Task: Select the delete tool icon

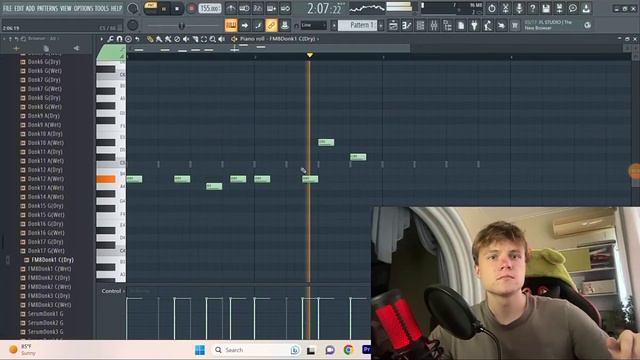Action: click(x=177, y=39)
